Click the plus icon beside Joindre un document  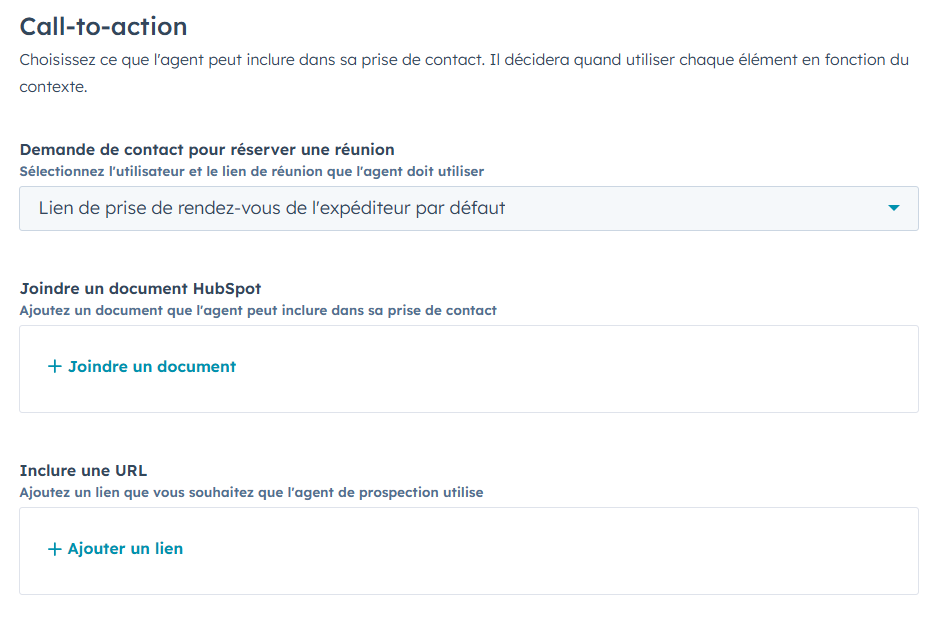[x=54, y=366]
